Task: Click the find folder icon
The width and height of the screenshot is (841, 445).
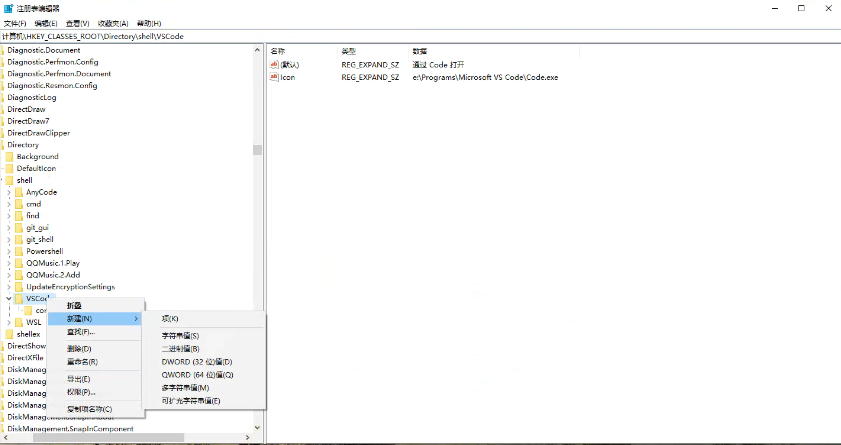Action: [19, 216]
